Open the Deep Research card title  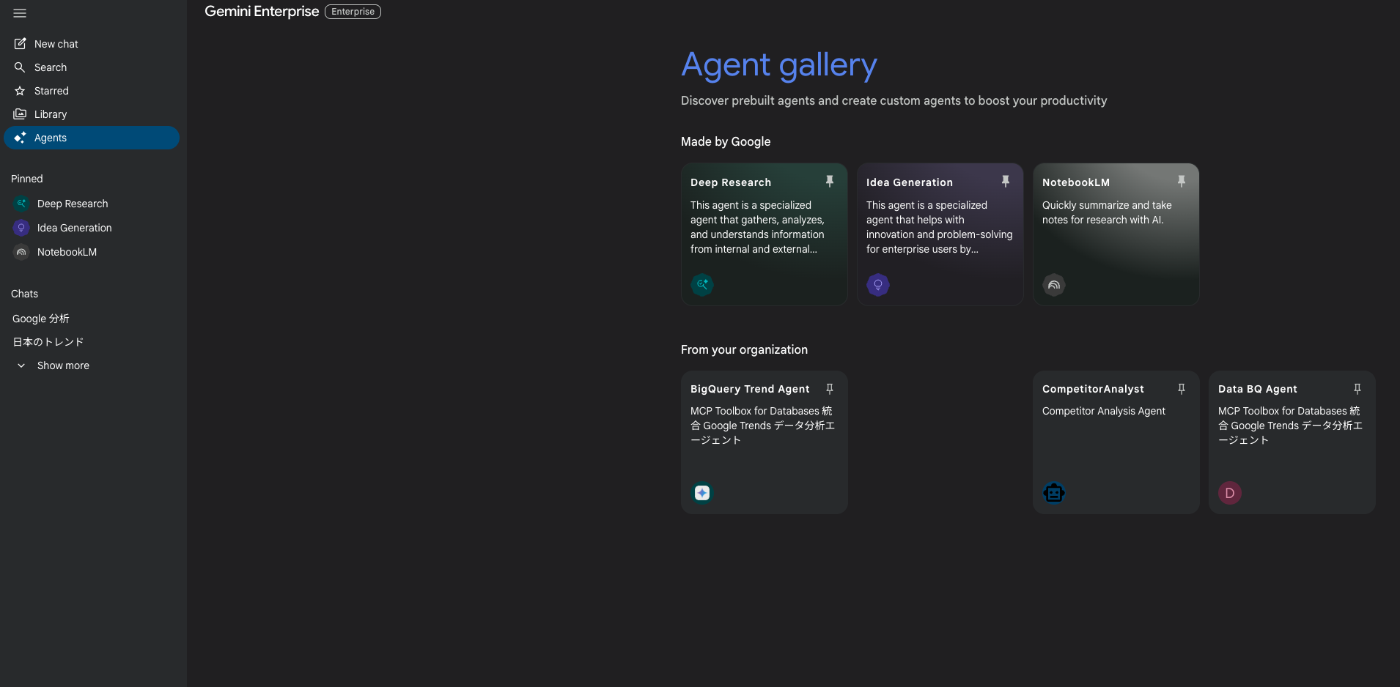coord(731,182)
